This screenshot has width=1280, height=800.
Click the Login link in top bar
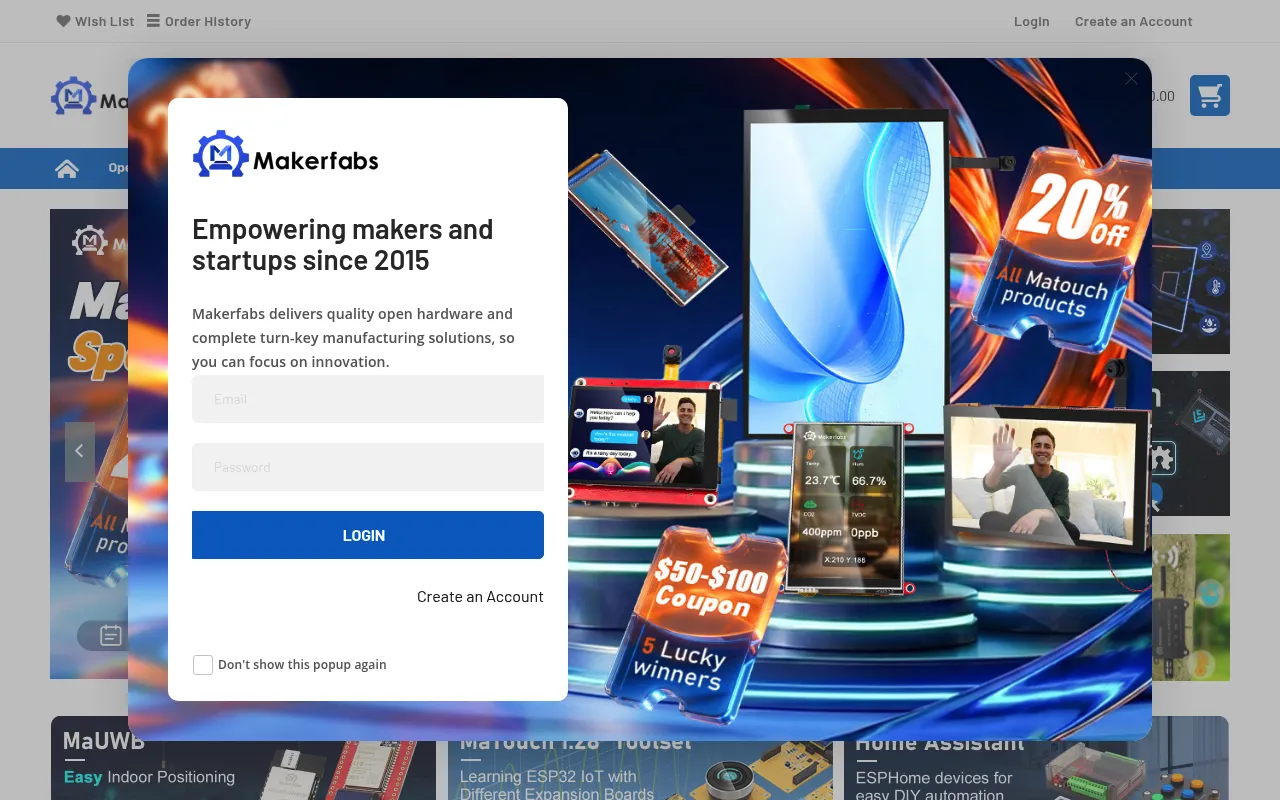click(1032, 21)
